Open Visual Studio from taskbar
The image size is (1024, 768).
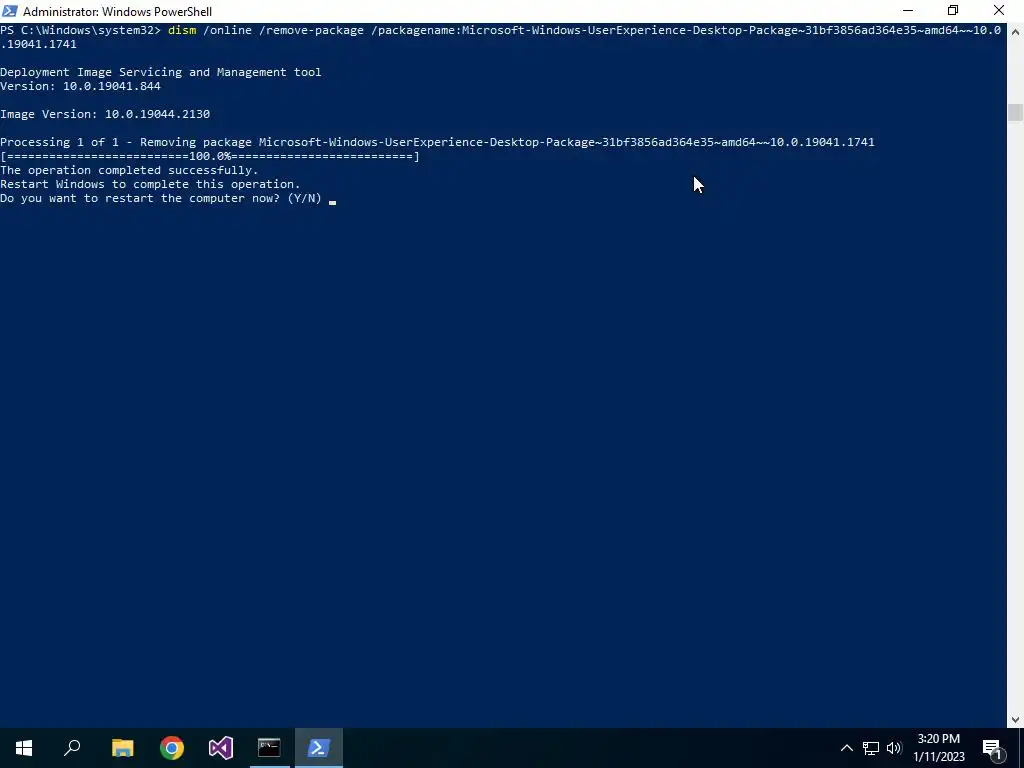[x=221, y=748]
